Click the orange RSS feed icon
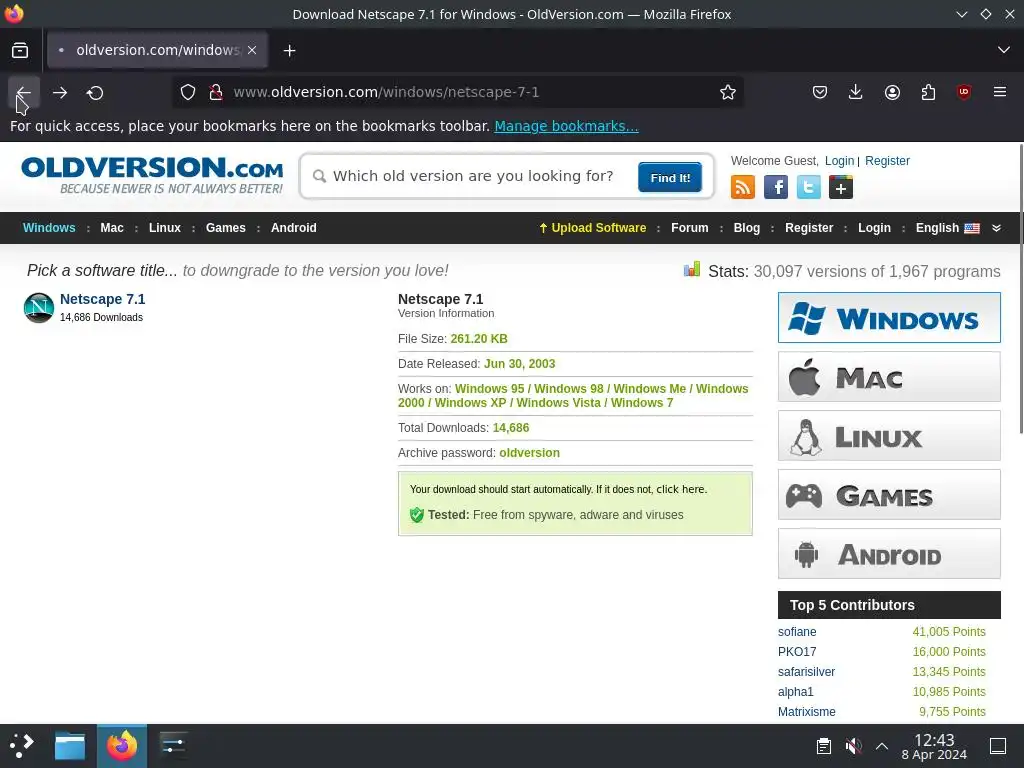The height and width of the screenshot is (768, 1024). 743,187
